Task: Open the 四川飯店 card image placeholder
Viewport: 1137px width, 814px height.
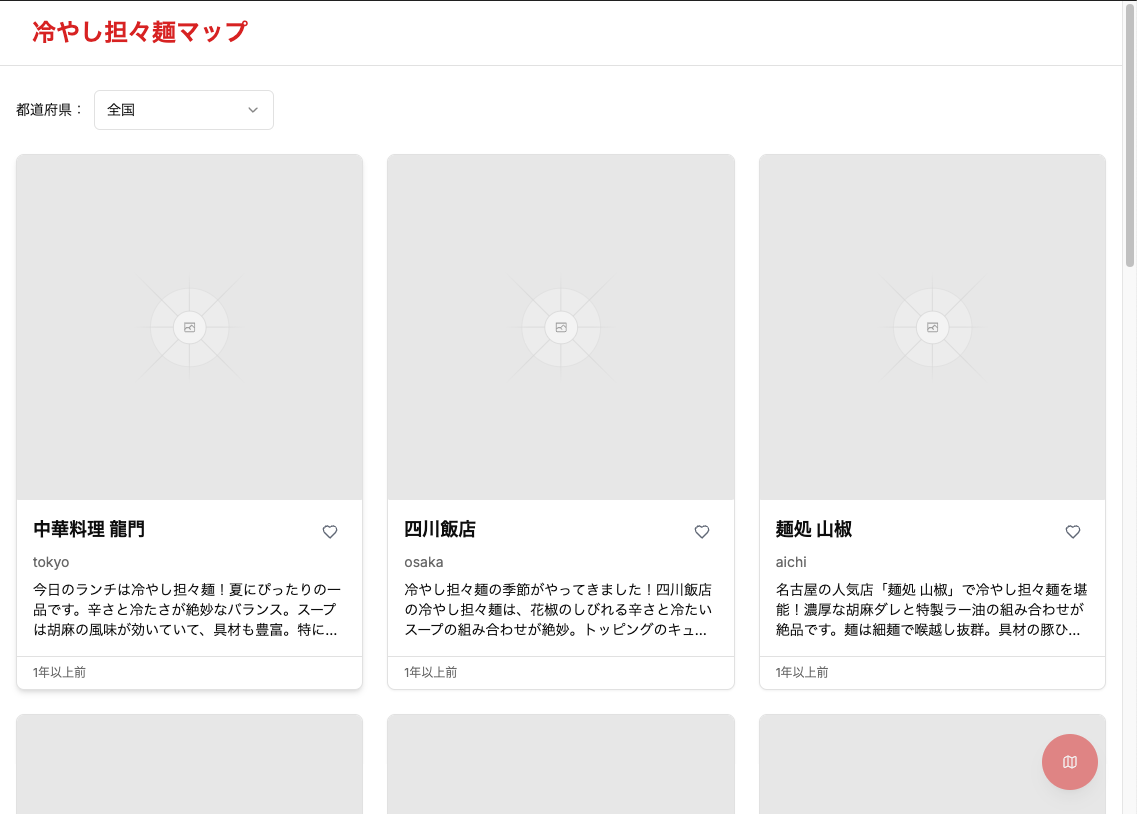Action: click(561, 327)
